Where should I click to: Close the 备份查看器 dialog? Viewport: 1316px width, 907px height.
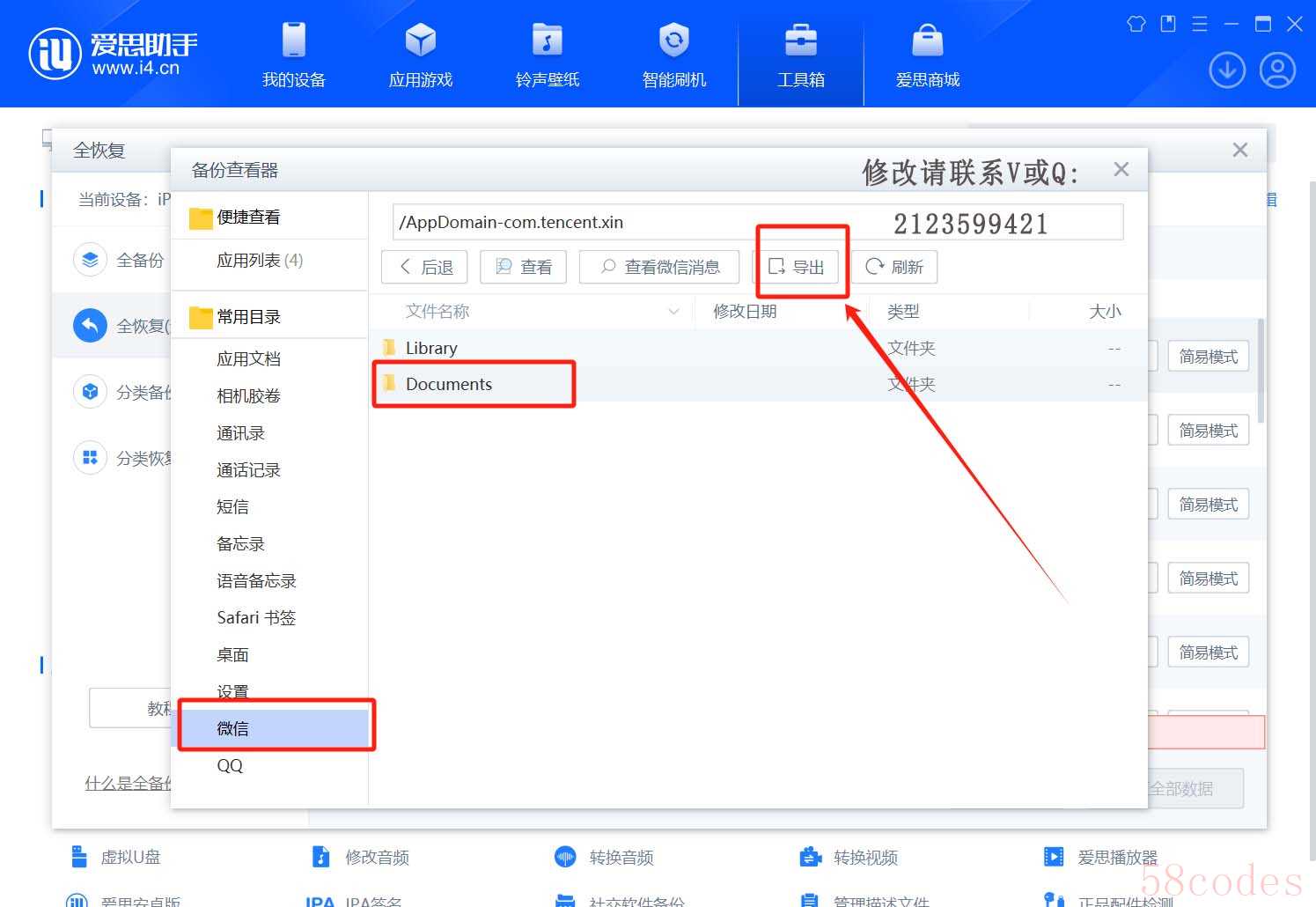point(1121,169)
